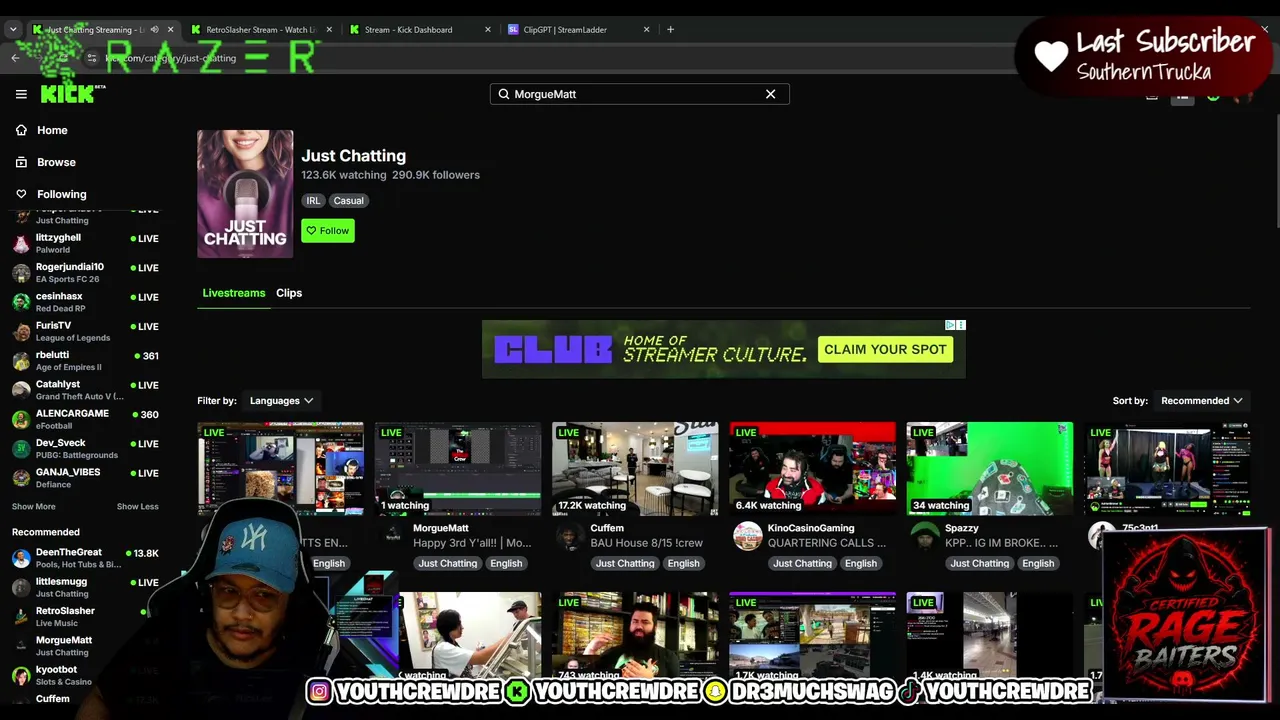Screen dimensions: 1280x720
Task: Click the cesinhasx channel avatar
Action: coord(21,302)
